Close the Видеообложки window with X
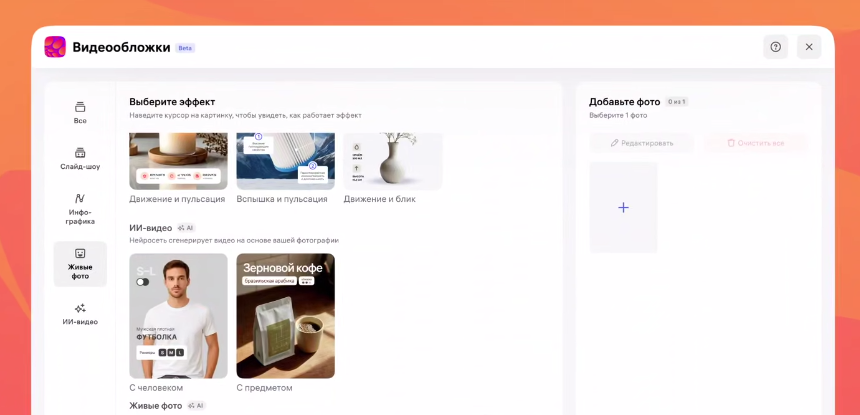The image size is (860, 415). 809,47
